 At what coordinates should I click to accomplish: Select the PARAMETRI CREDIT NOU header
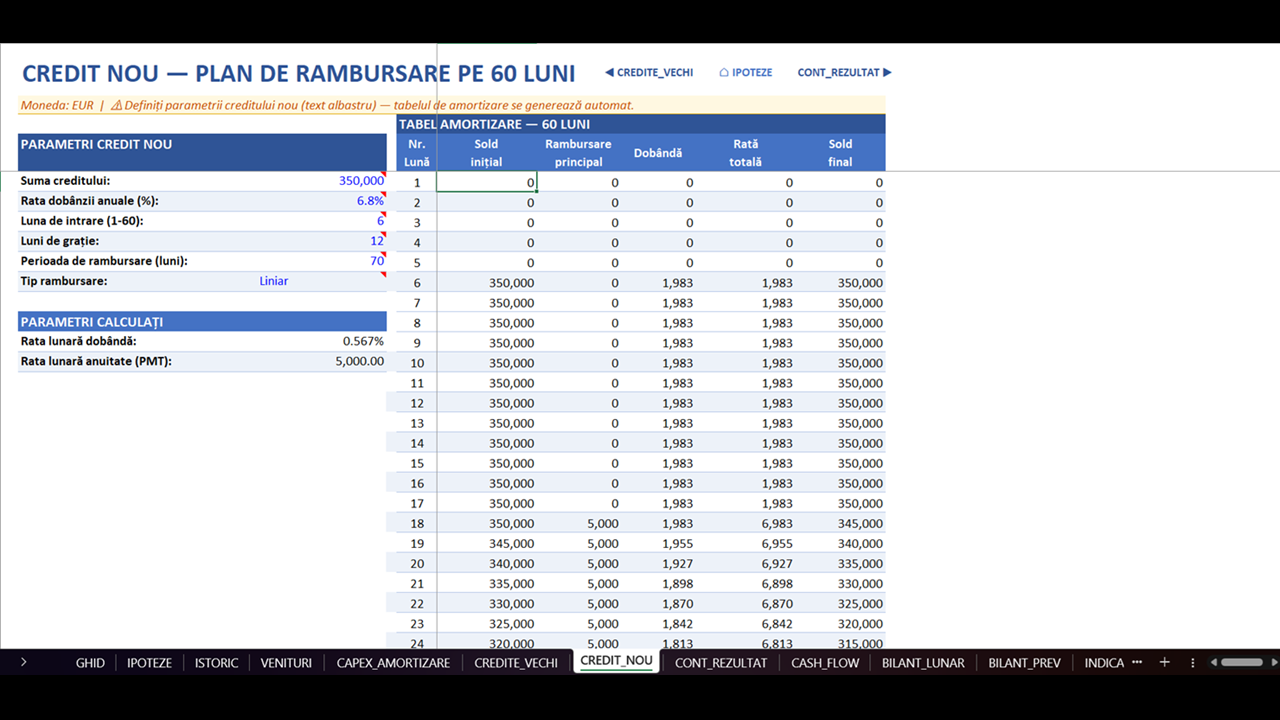click(202, 152)
